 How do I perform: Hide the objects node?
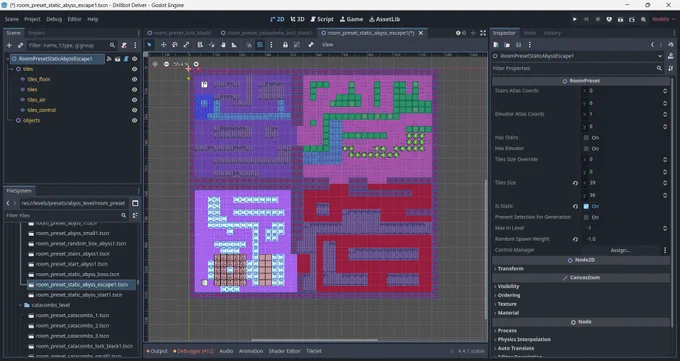tap(134, 121)
